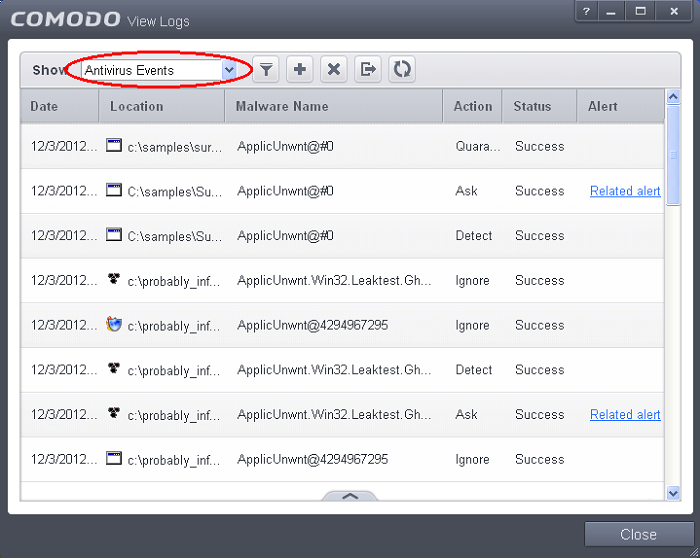
Task: Maximize the View Logs window
Action: [641, 12]
